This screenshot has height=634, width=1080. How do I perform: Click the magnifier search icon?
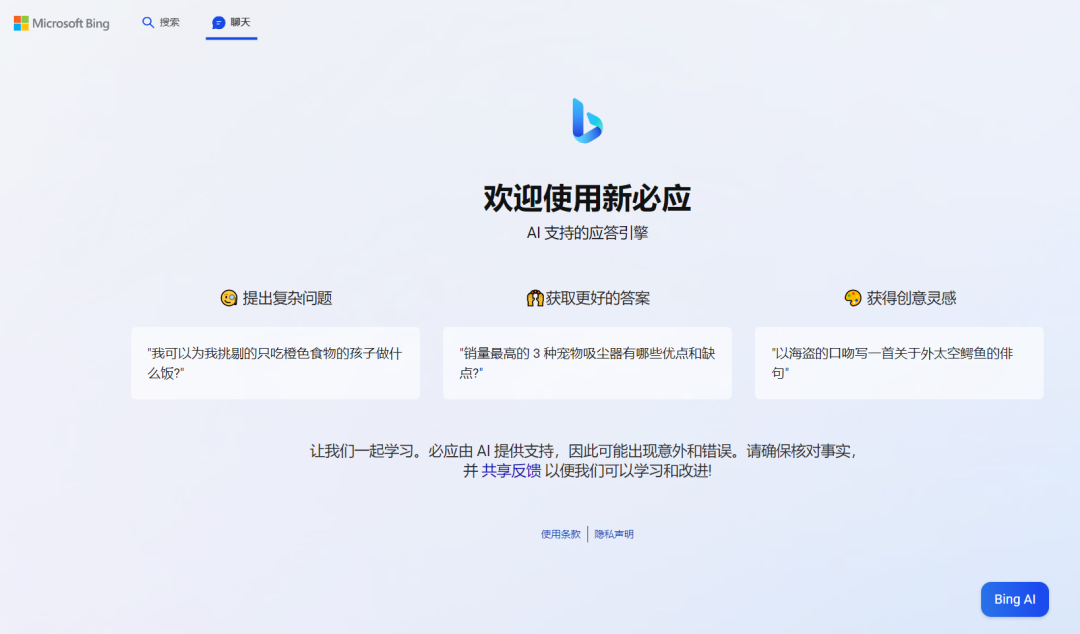pos(148,22)
